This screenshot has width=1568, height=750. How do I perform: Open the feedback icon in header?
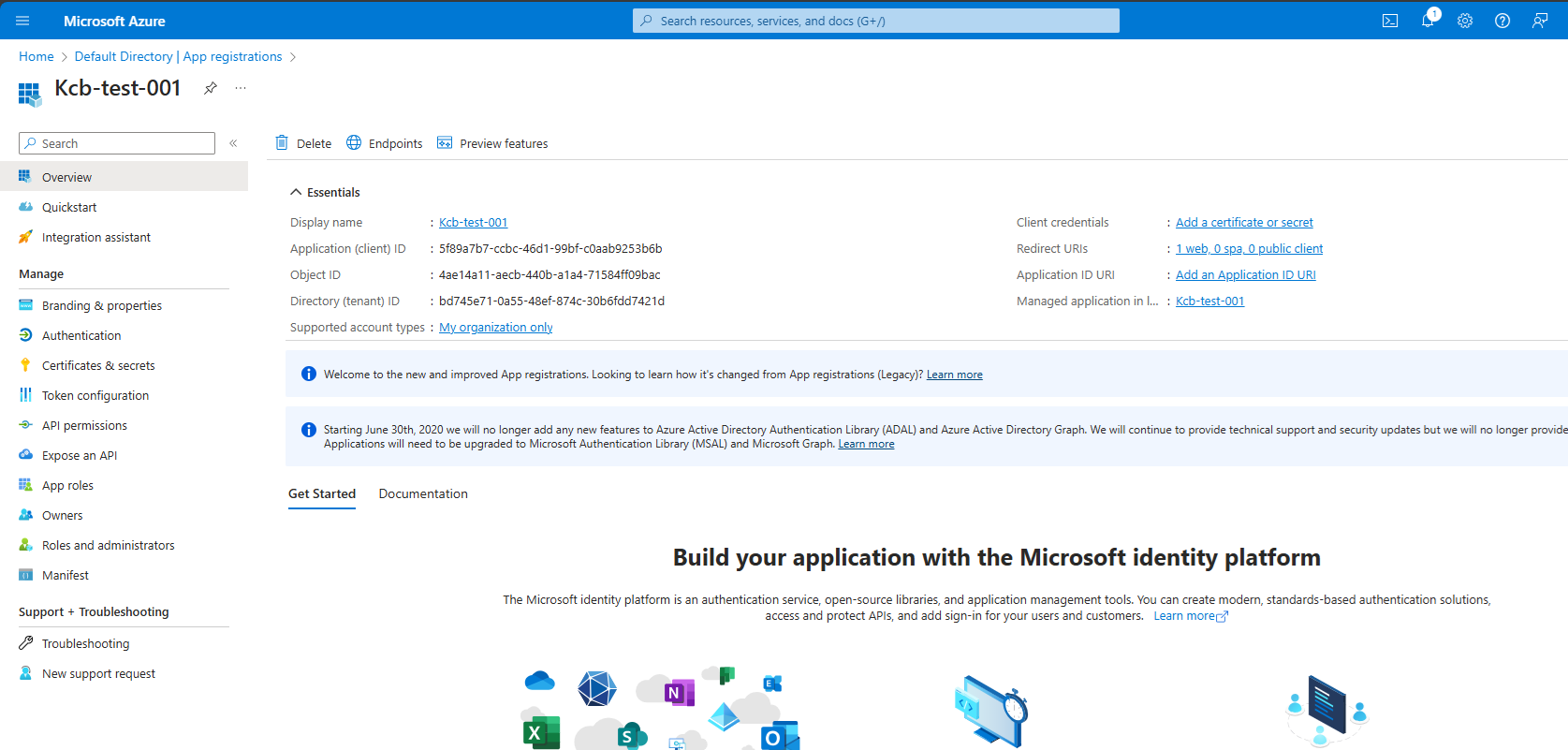click(1540, 21)
